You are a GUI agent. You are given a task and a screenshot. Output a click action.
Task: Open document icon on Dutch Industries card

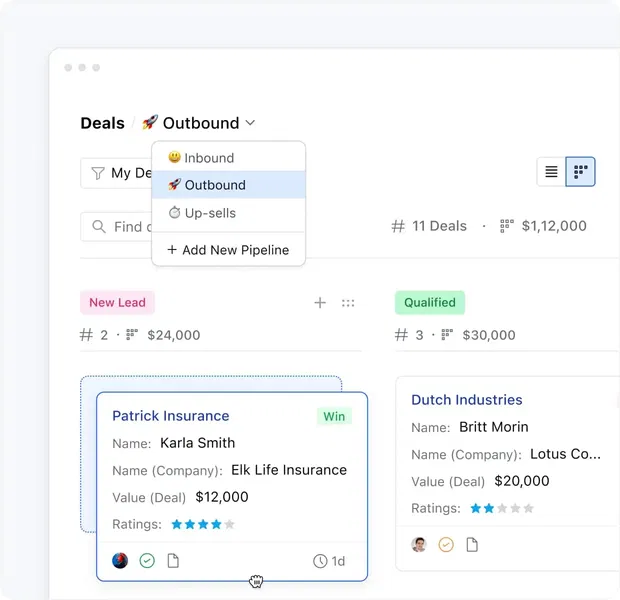coord(472,545)
